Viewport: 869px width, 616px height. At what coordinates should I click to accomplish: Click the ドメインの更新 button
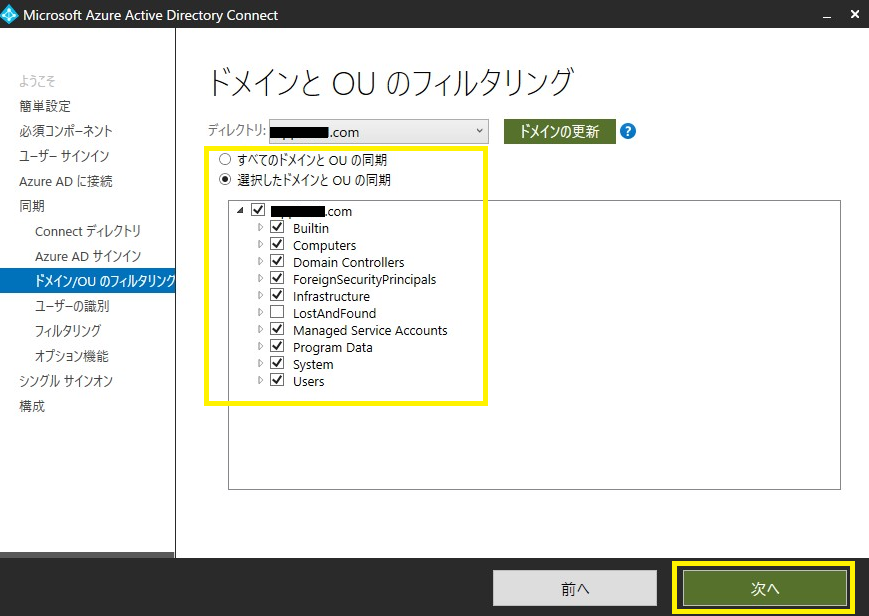coord(560,131)
